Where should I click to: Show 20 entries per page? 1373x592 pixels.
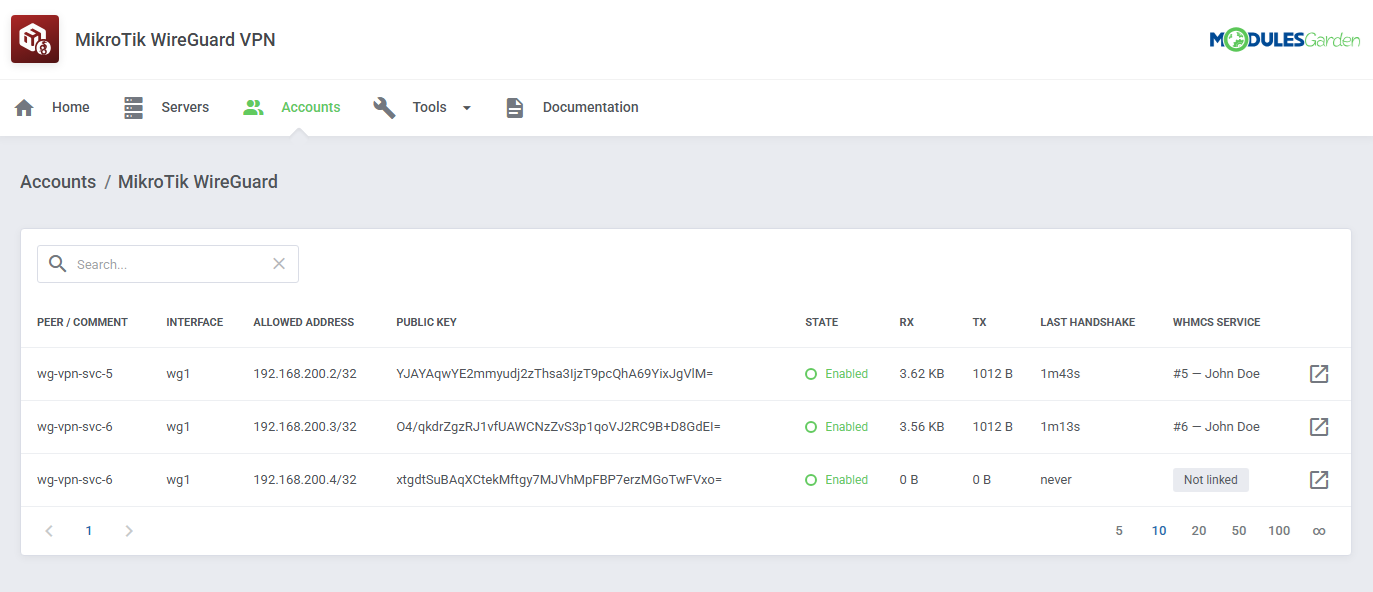(x=1199, y=531)
